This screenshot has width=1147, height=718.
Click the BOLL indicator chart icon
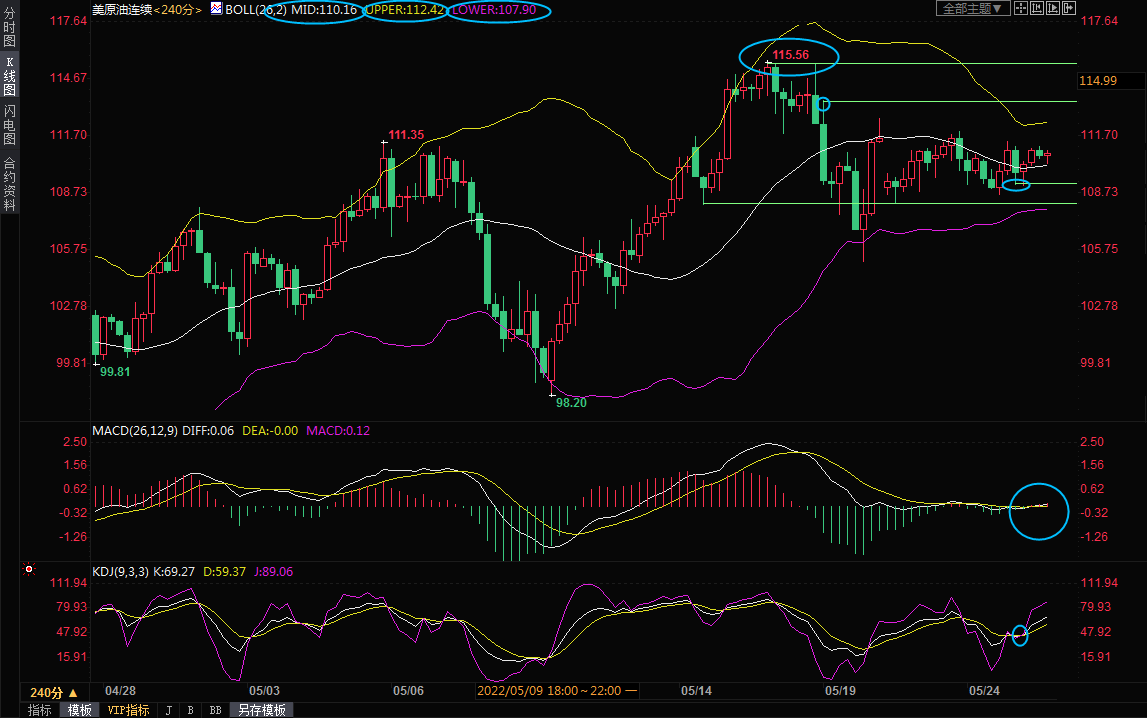(215, 8)
